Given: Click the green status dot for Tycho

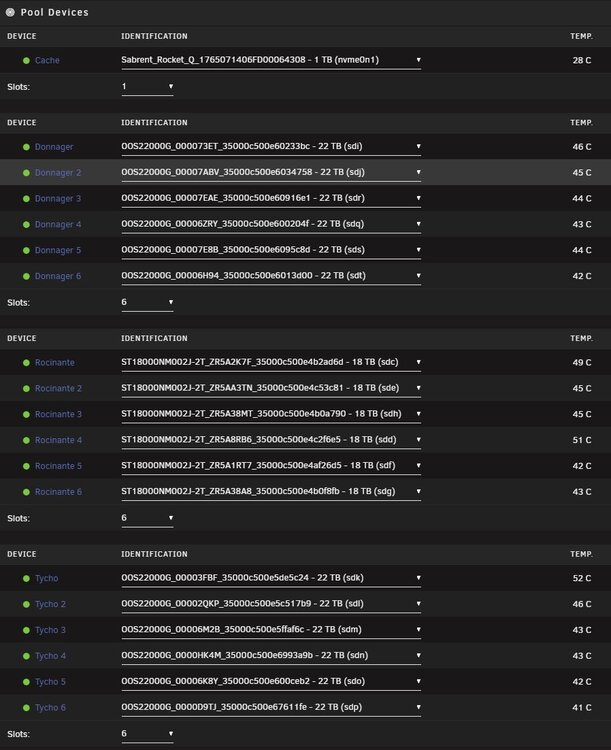Looking at the screenshot, I should (x=26, y=578).
